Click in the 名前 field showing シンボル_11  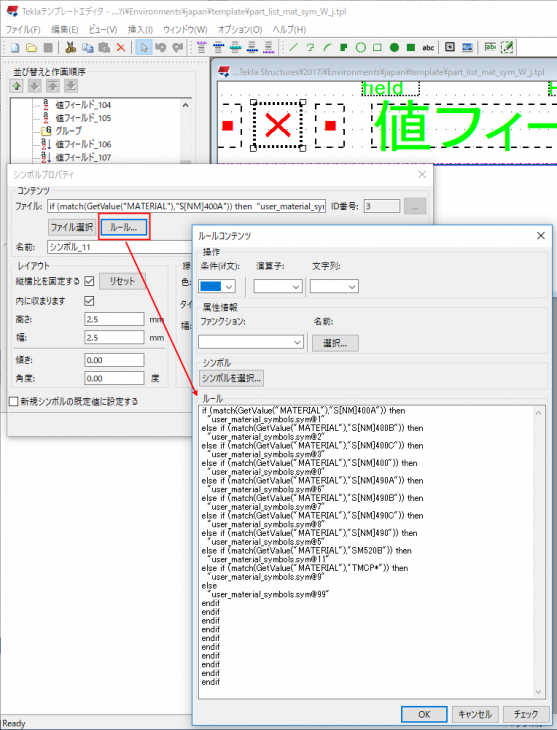[120, 247]
